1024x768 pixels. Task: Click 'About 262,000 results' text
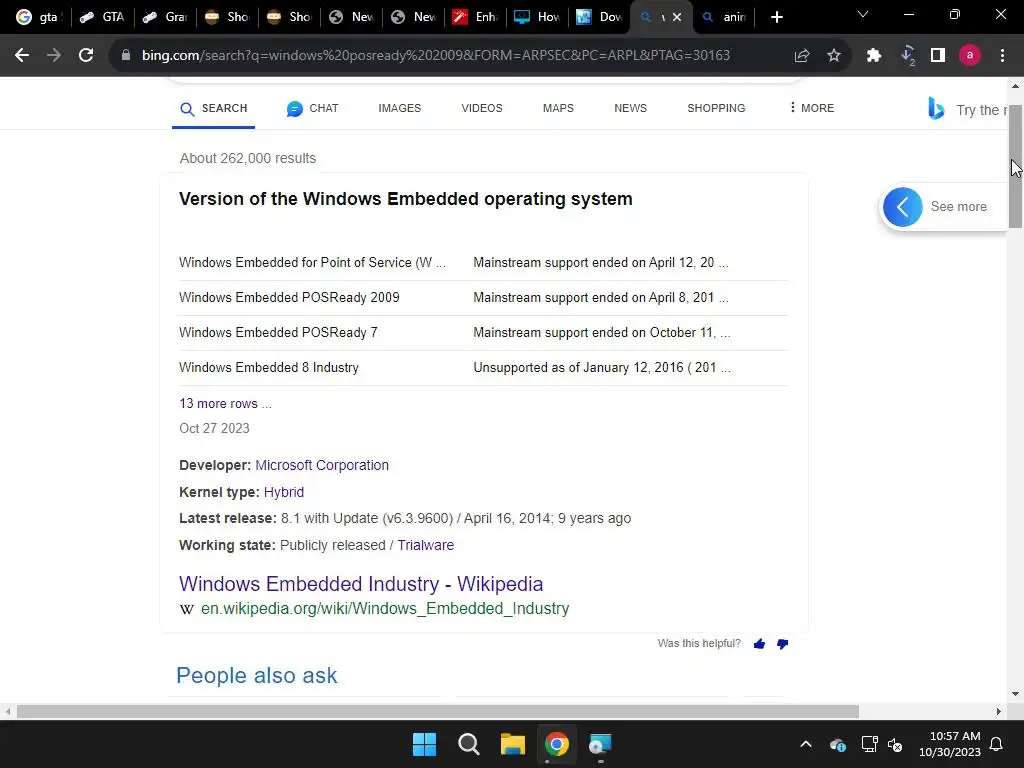248,158
